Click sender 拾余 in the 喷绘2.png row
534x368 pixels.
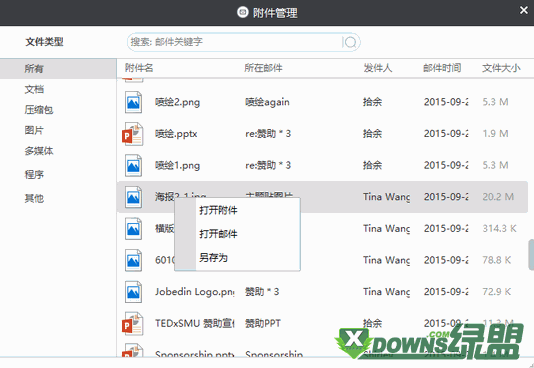point(373,102)
